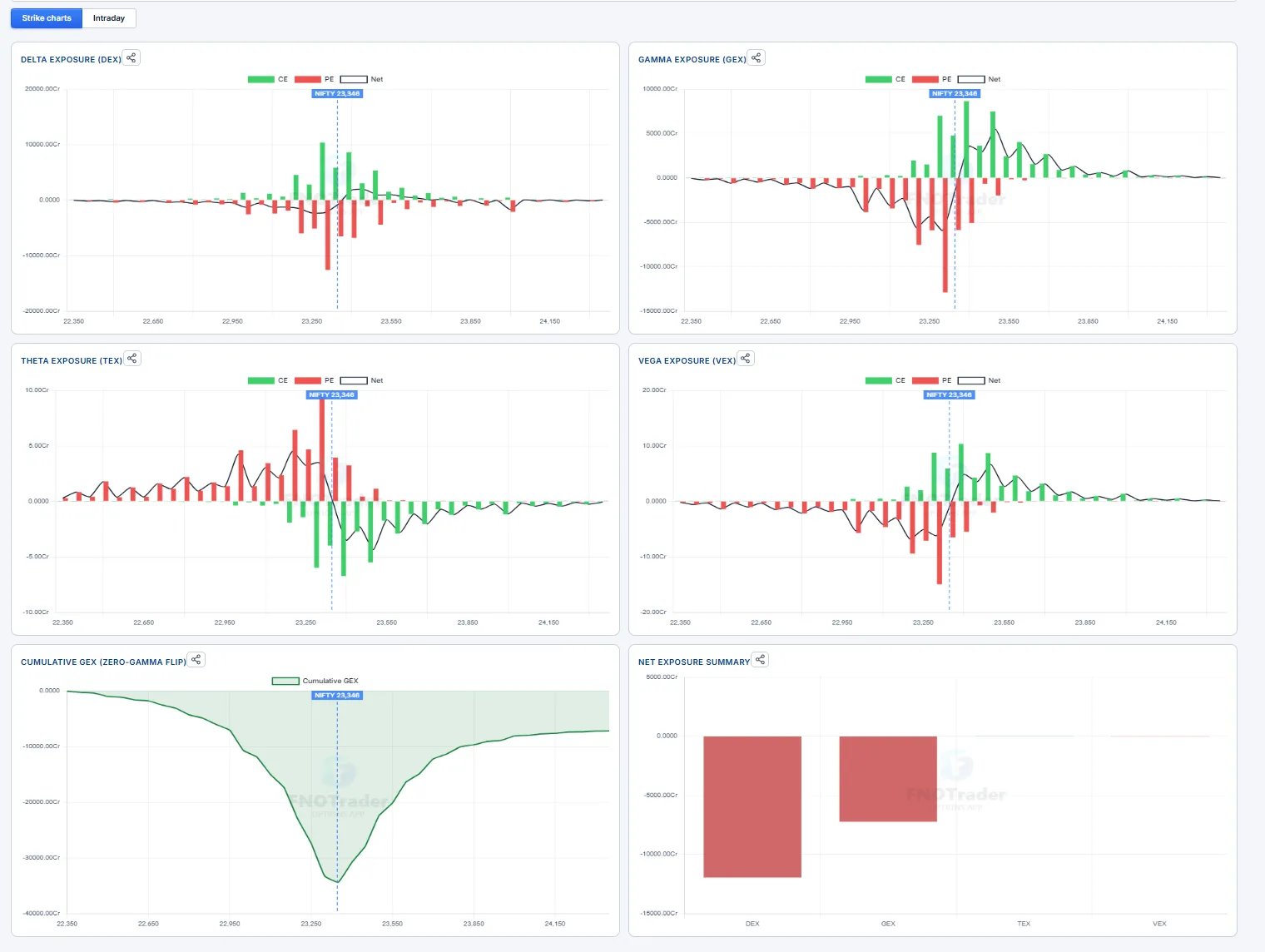Viewport: 1265px width, 952px height.
Task: Click the Cumulative GEX curve minimum point
Action: pos(338,881)
